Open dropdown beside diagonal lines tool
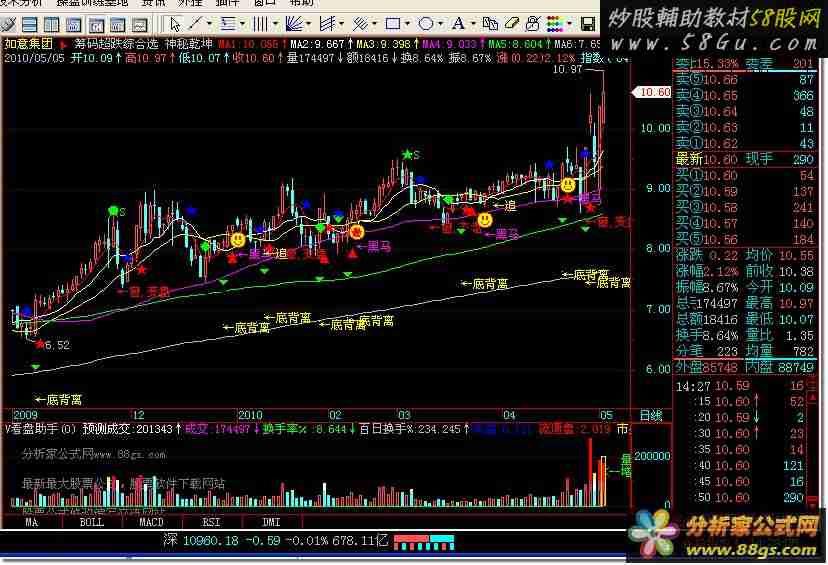 [374, 24]
